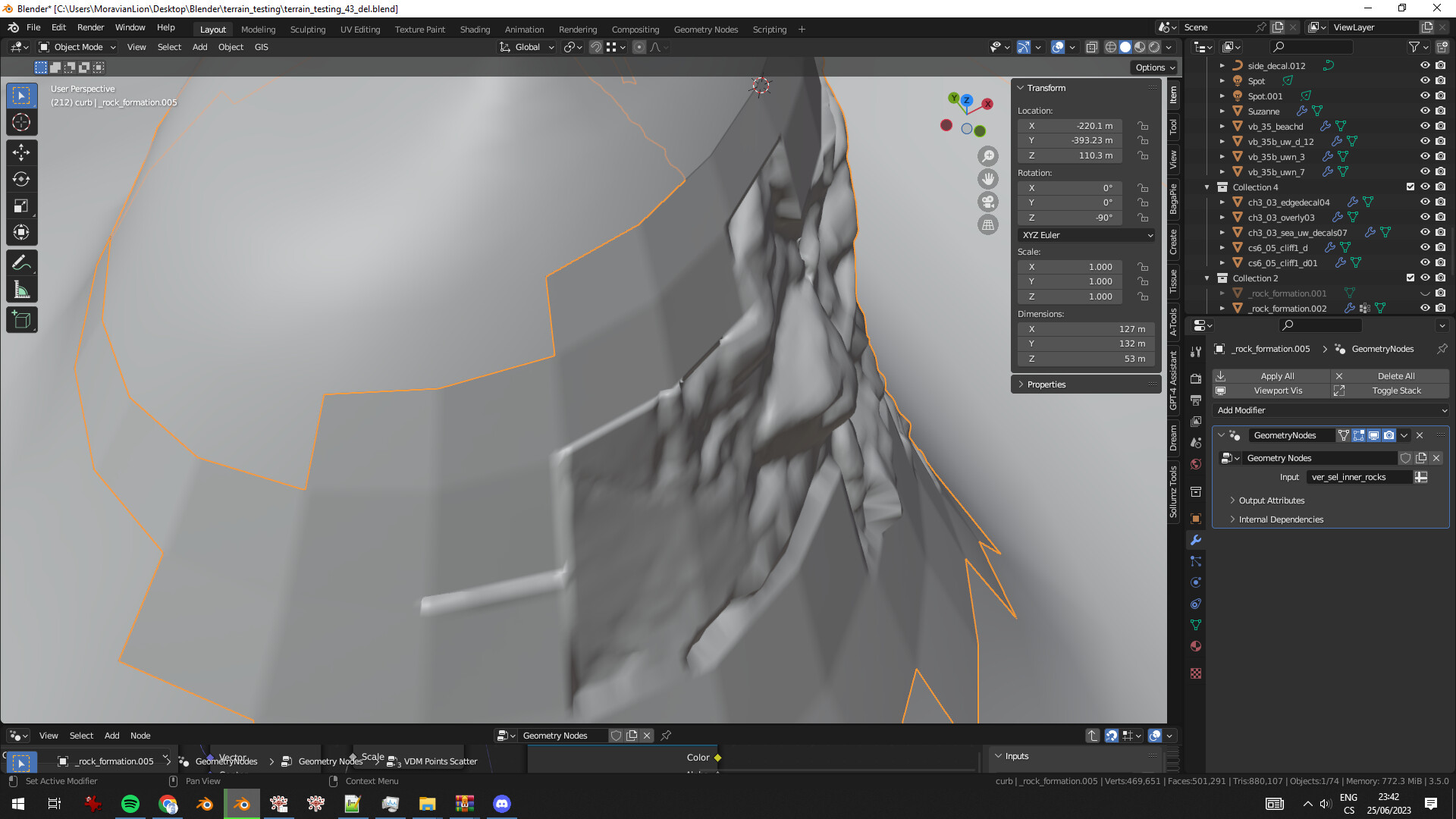Toggle camera view icon in viewport

pos(988,202)
